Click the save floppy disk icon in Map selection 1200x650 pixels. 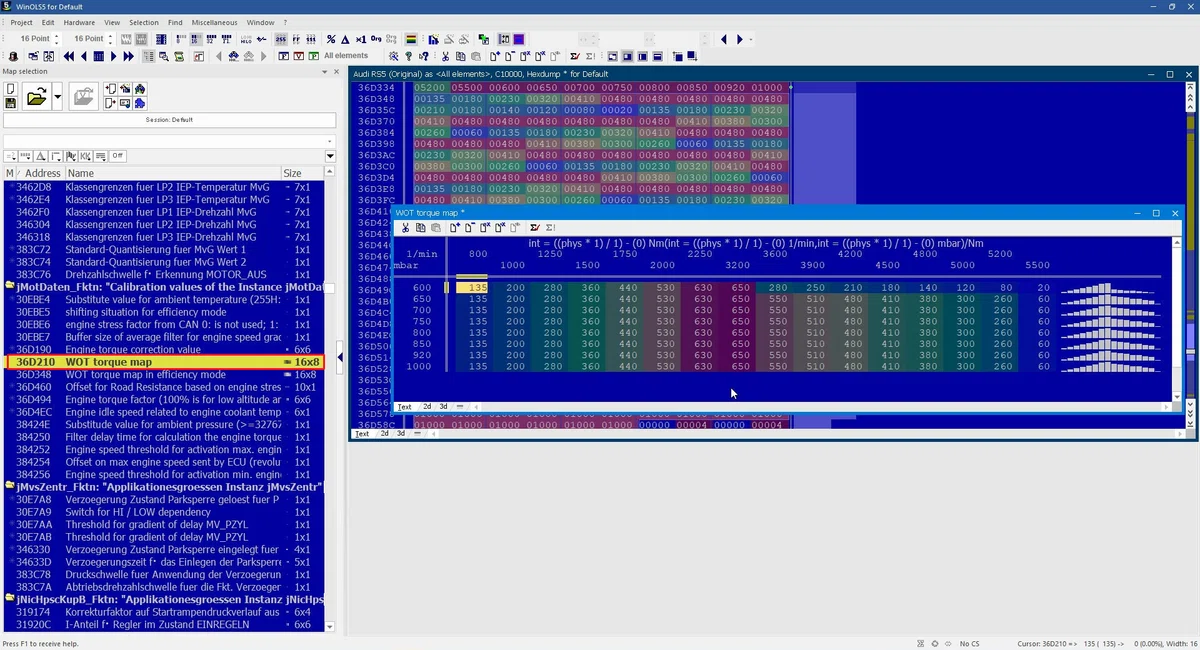click(11, 103)
